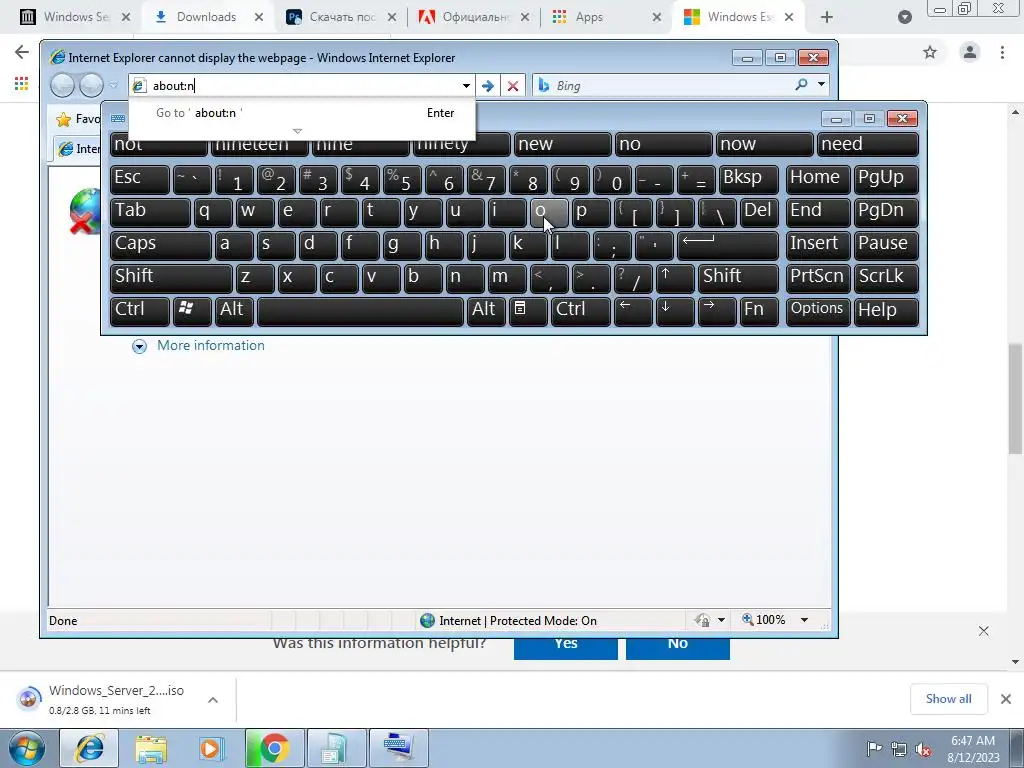Click the Chrome page vertical scrollbar
Viewport: 1024px width, 768px height.
tap(1016, 398)
